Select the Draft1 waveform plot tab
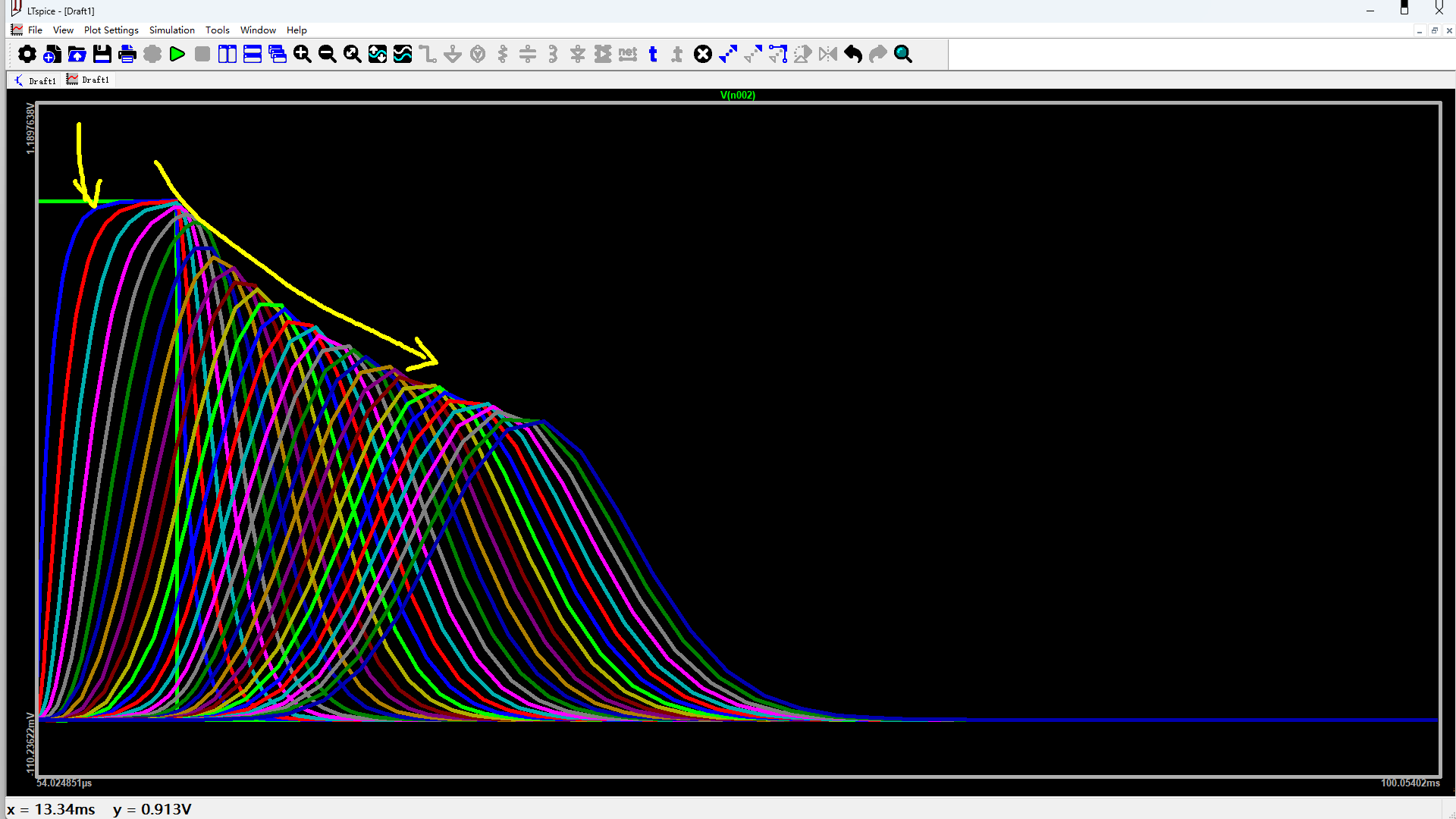The image size is (1456, 819). (x=88, y=80)
